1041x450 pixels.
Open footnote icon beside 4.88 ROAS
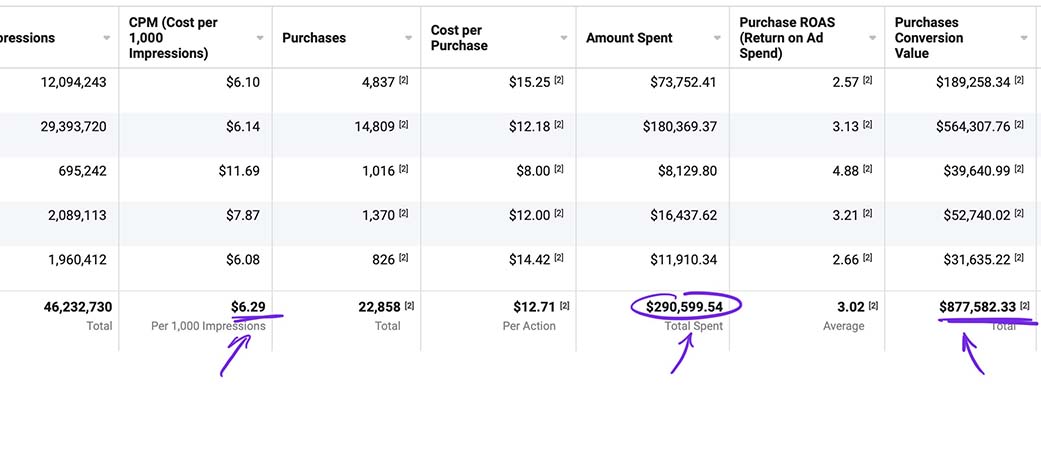[x=868, y=170]
